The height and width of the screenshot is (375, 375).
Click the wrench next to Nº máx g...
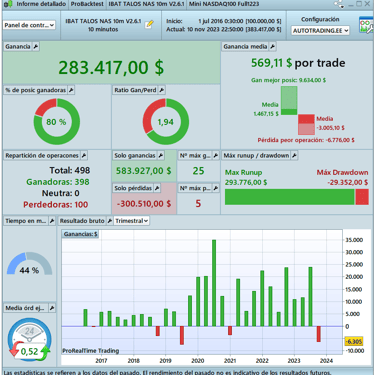[216, 155]
